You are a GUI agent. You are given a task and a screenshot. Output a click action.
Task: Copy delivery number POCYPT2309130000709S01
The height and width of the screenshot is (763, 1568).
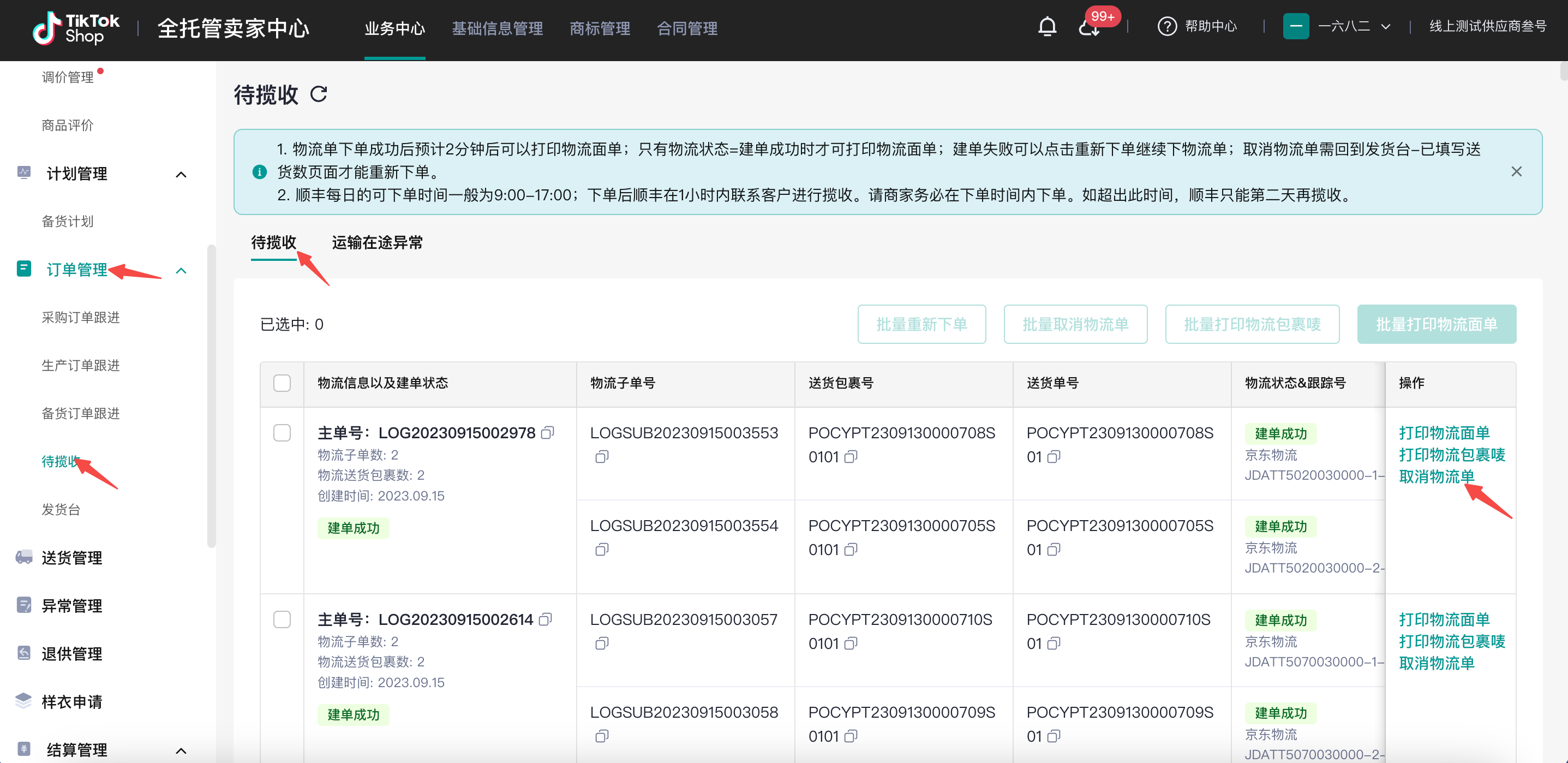[1054, 737]
